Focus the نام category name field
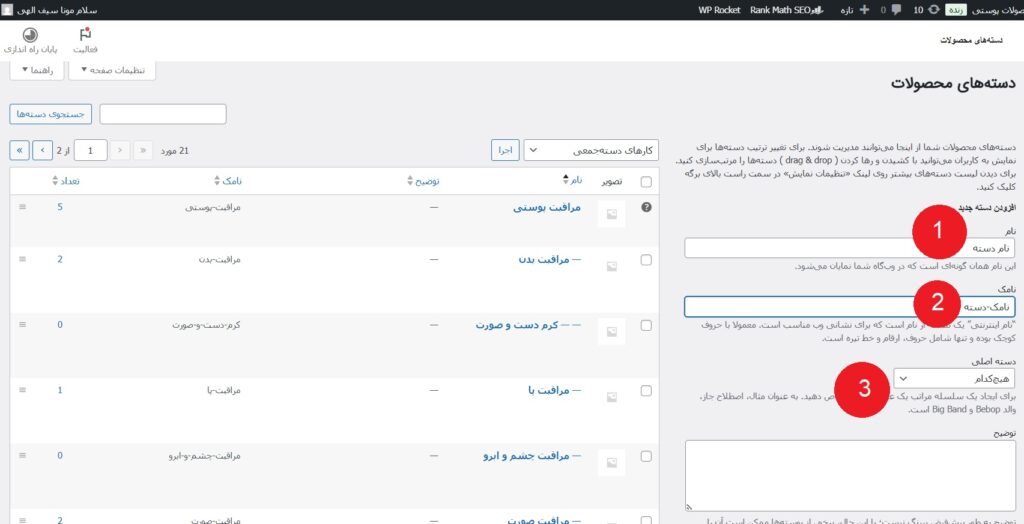1024x524 pixels. (x=849, y=248)
